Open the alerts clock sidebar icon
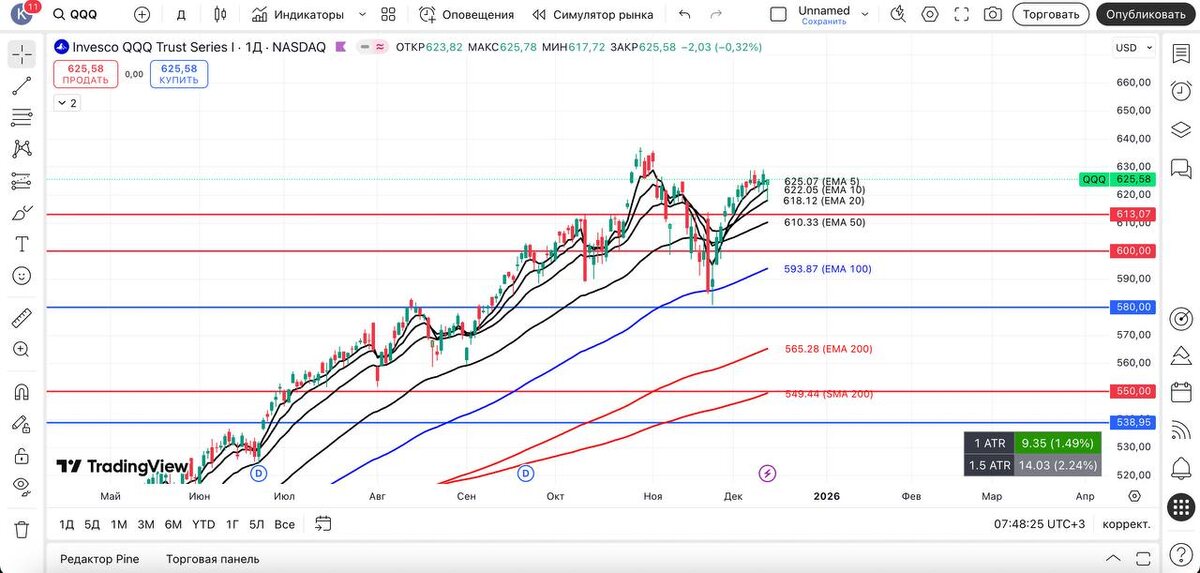This screenshot has width=1200, height=573. click(x=1181, y=93)
